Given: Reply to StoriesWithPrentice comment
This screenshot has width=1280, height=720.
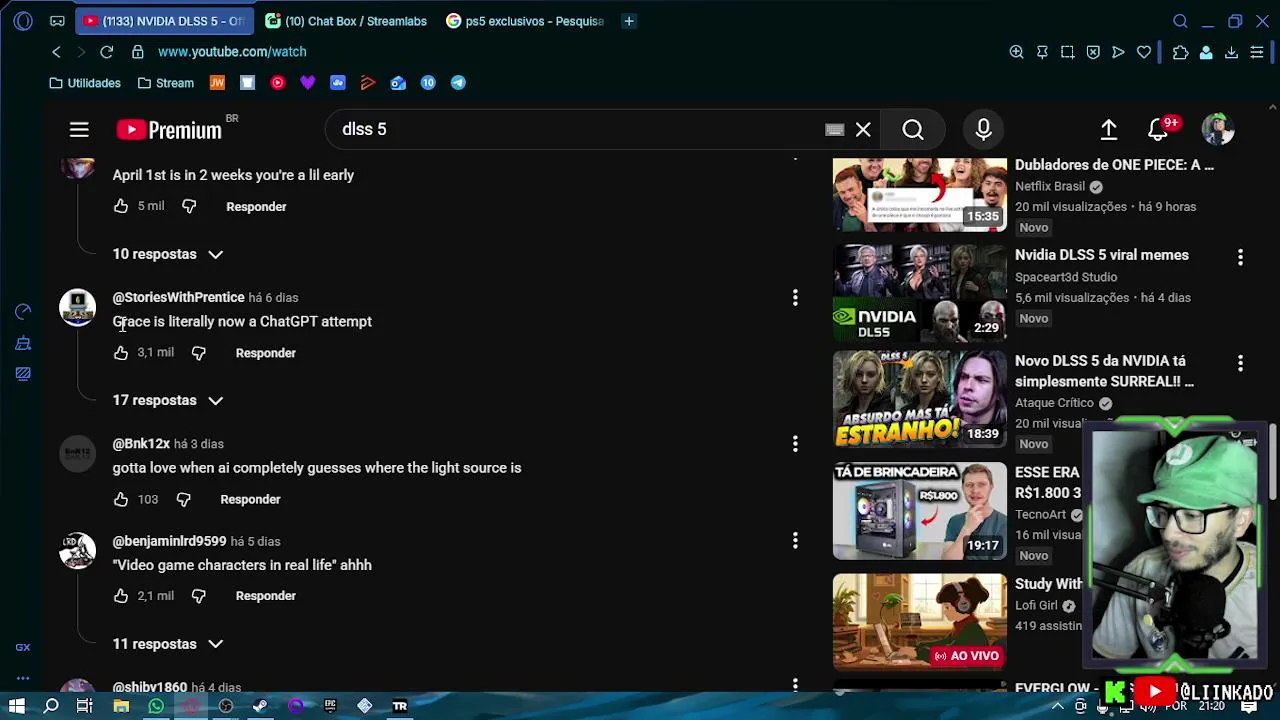Looking at the screenshot, I should click(265, 353).
